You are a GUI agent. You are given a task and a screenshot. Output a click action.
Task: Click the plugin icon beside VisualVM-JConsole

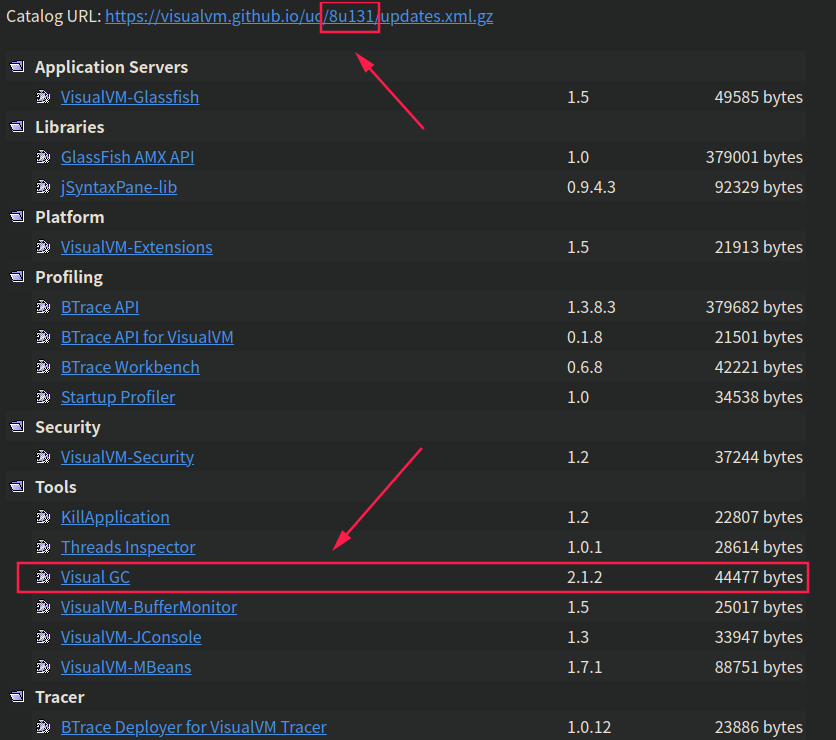43,637
